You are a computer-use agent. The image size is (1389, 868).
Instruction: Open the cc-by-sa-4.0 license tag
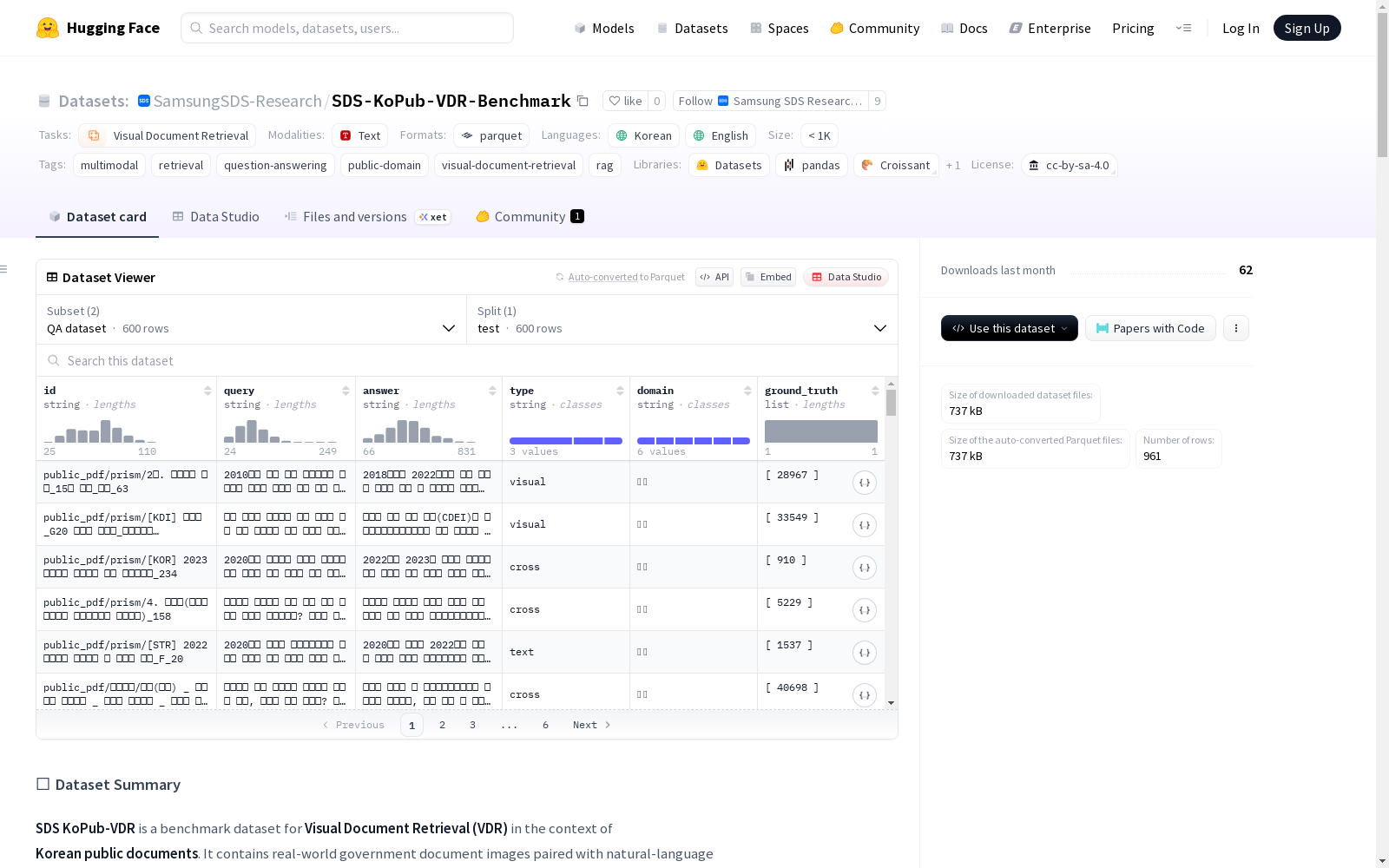(1070, 165)
